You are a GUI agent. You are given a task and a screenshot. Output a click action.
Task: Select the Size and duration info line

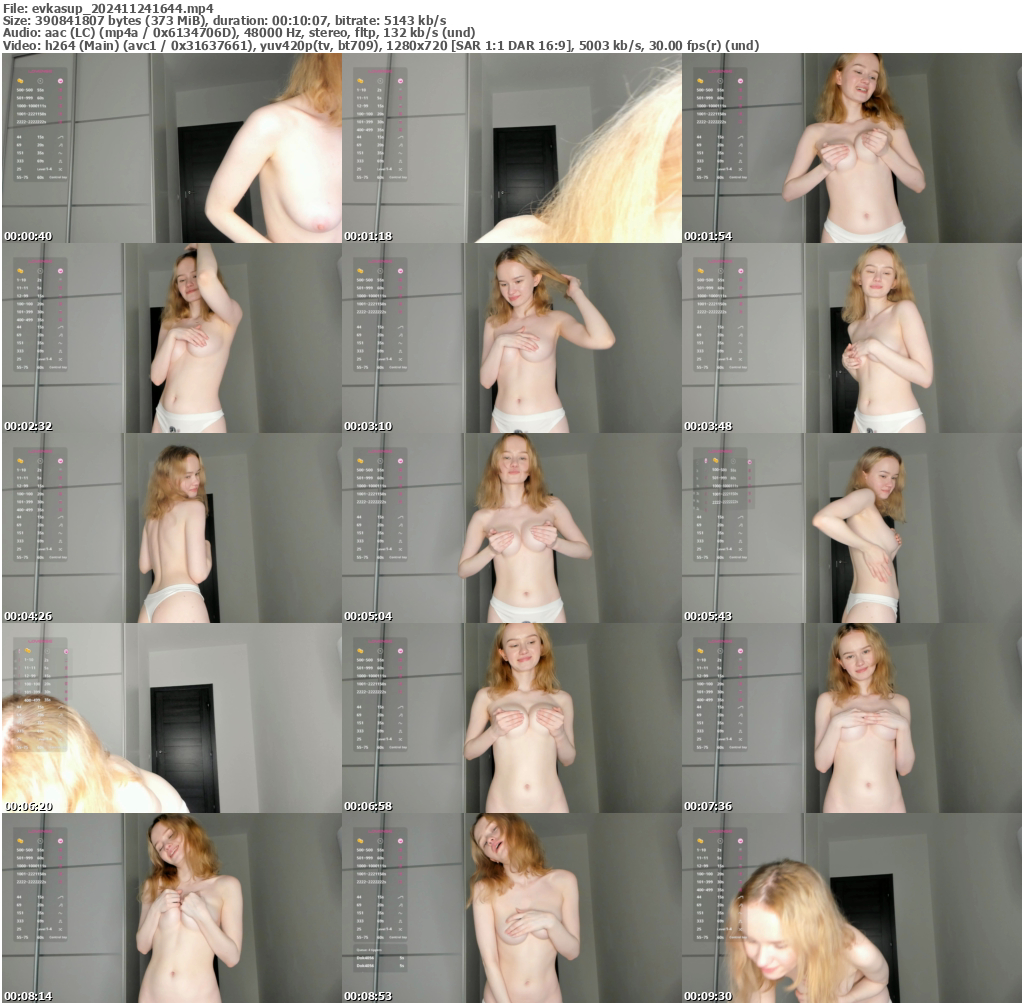pyautogui.click(x=225, y=20)
